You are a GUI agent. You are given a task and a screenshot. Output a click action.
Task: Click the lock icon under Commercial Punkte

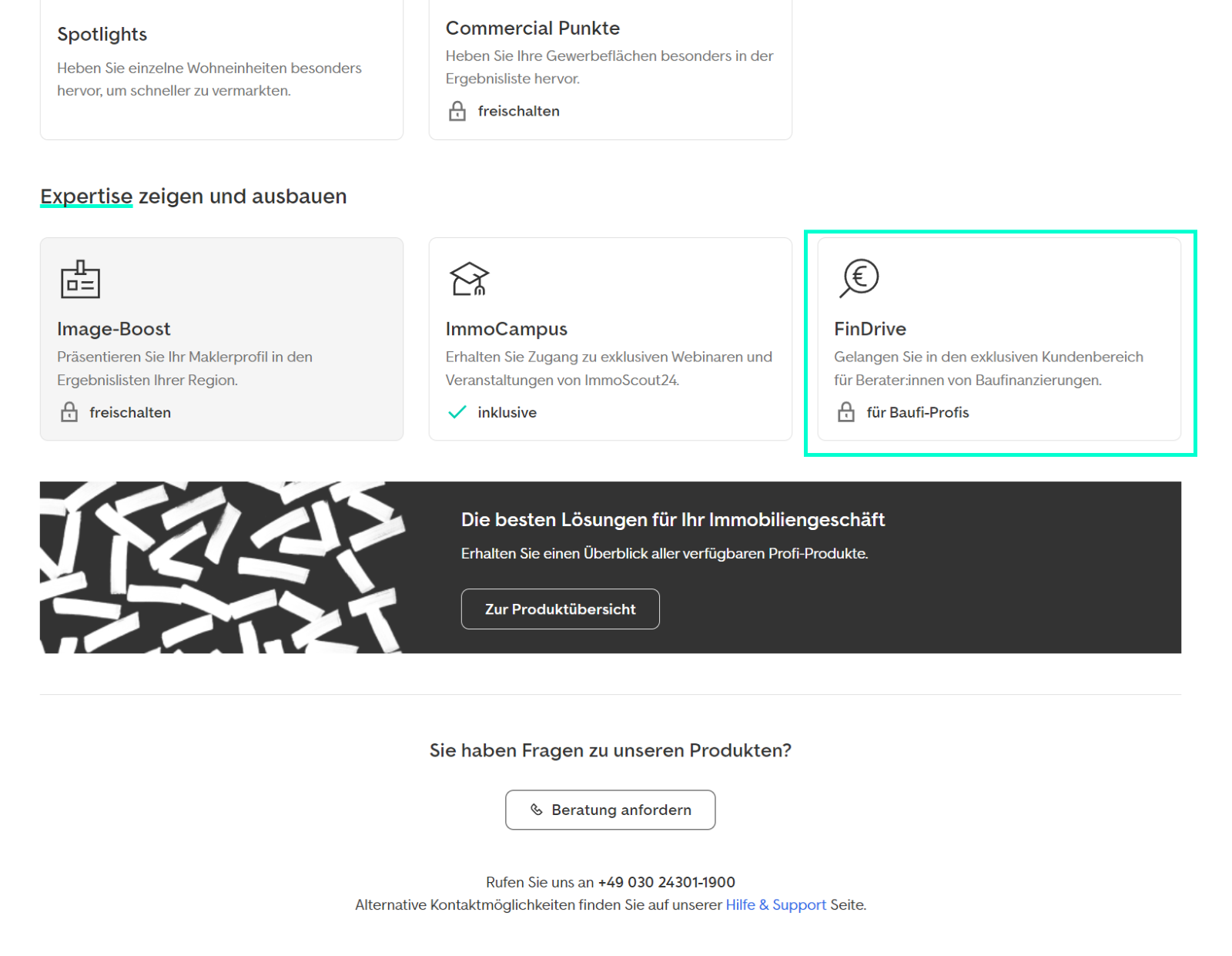click(457, 111)
